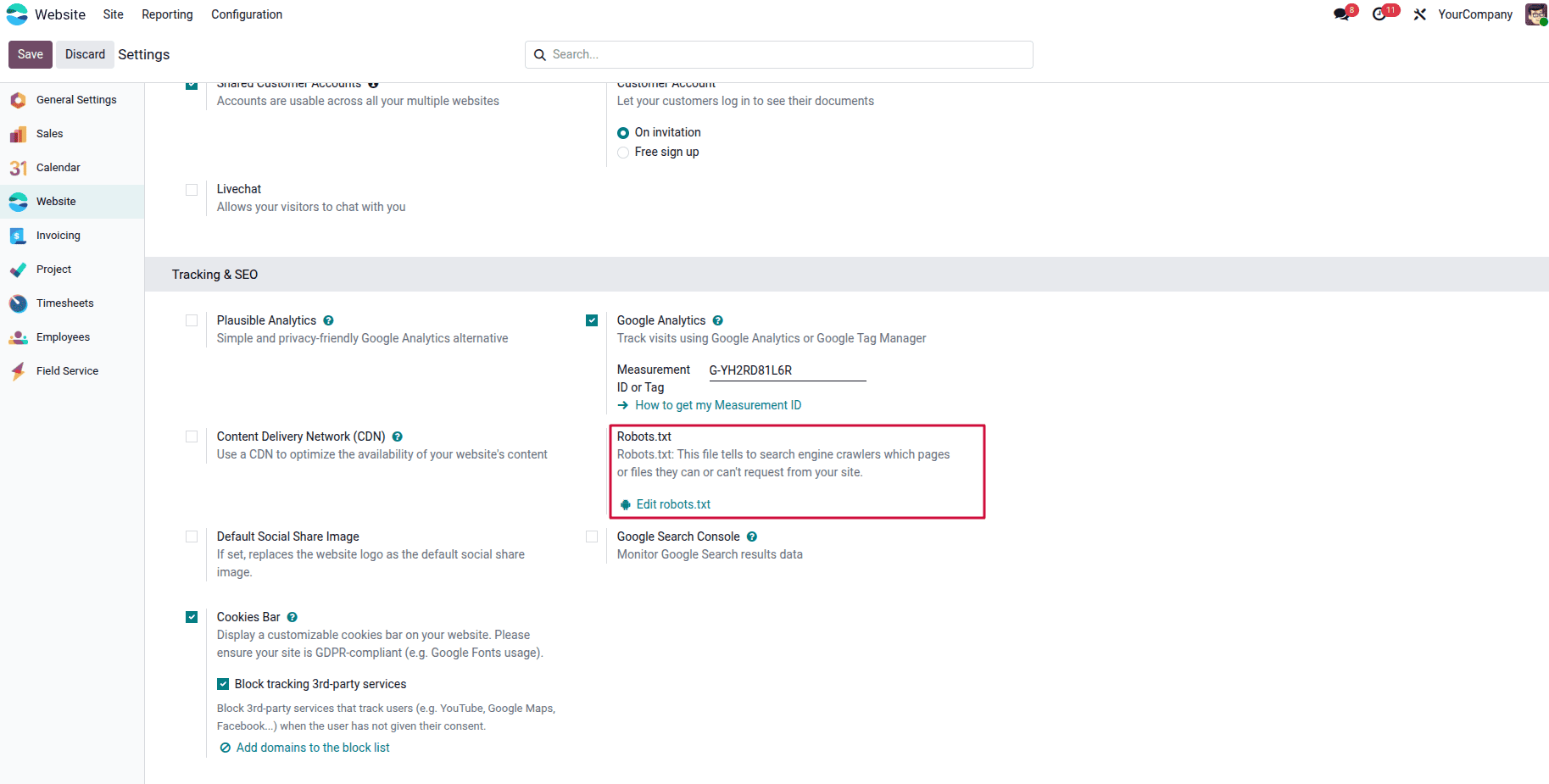The image size is (1549, 784).
Task: Click the Measurement ID input field
Action: tap(788, 370)
